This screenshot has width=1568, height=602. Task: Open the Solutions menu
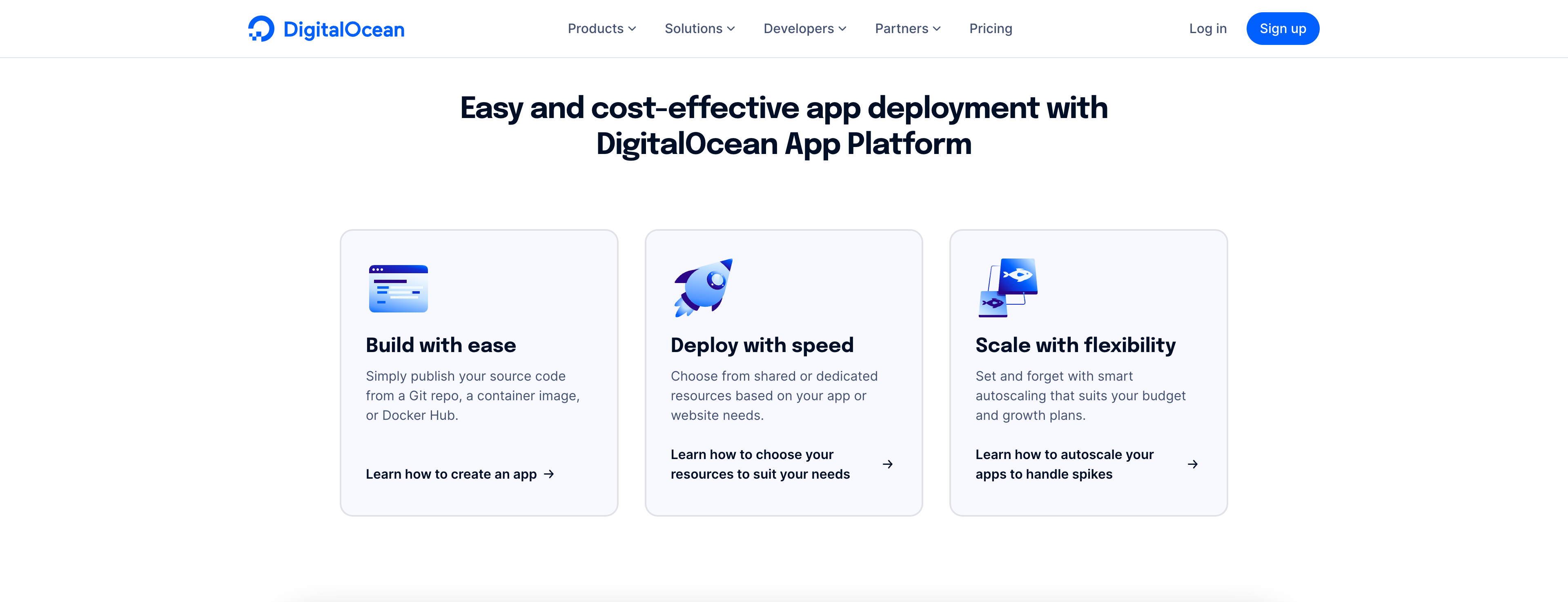699,29
